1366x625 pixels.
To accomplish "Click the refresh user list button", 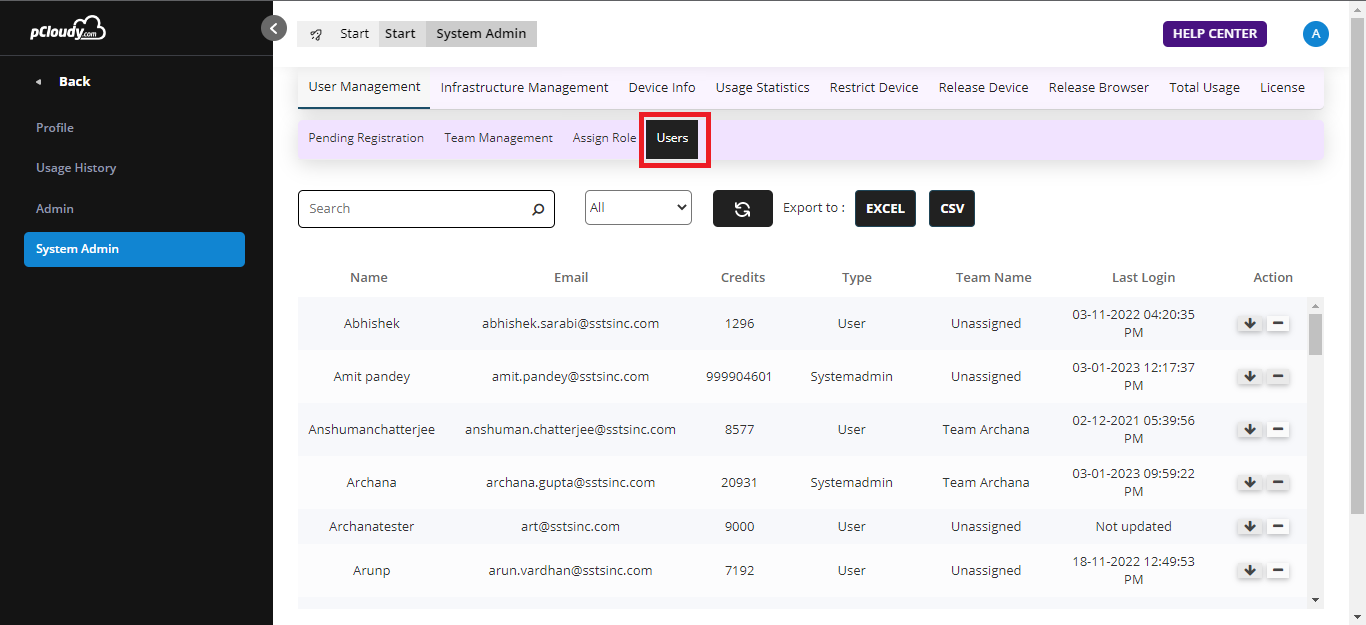I will [x=742, y=209].
